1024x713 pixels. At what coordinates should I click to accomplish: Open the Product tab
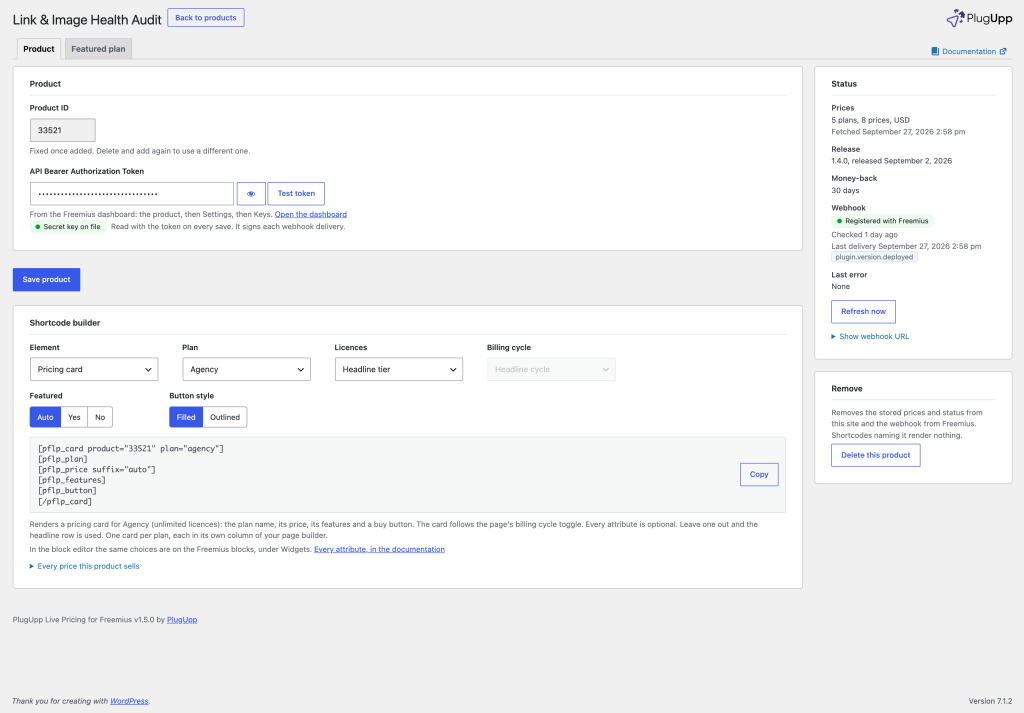point(39,49)
